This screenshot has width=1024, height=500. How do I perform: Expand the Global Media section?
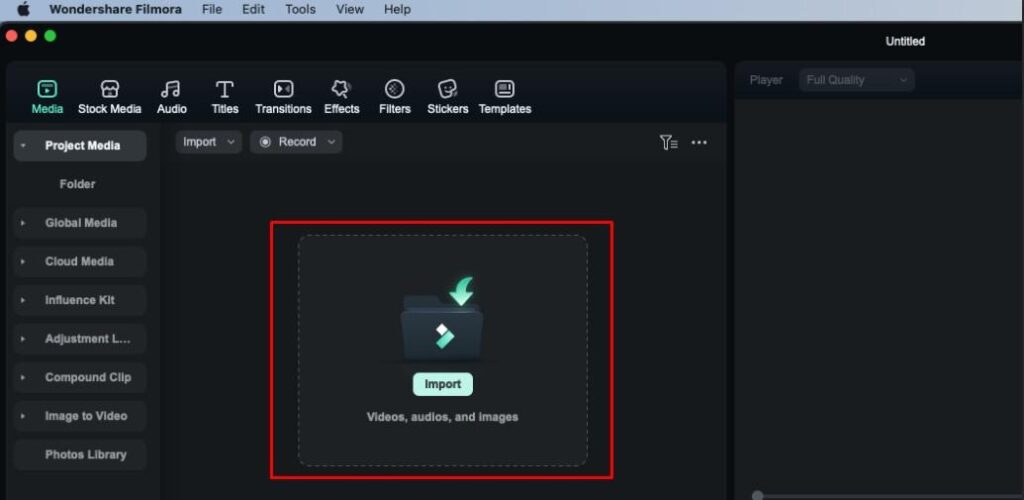(80, 223)
